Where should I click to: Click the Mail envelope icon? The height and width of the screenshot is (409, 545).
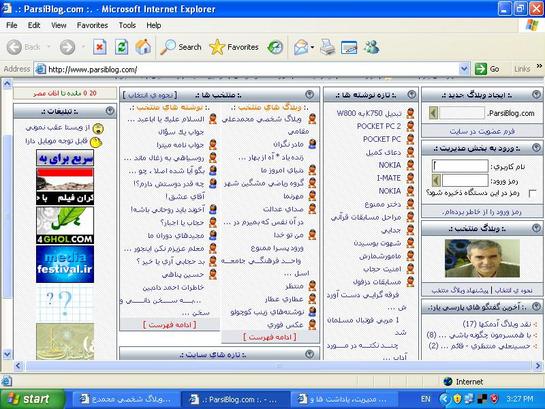tap(301, 47)
